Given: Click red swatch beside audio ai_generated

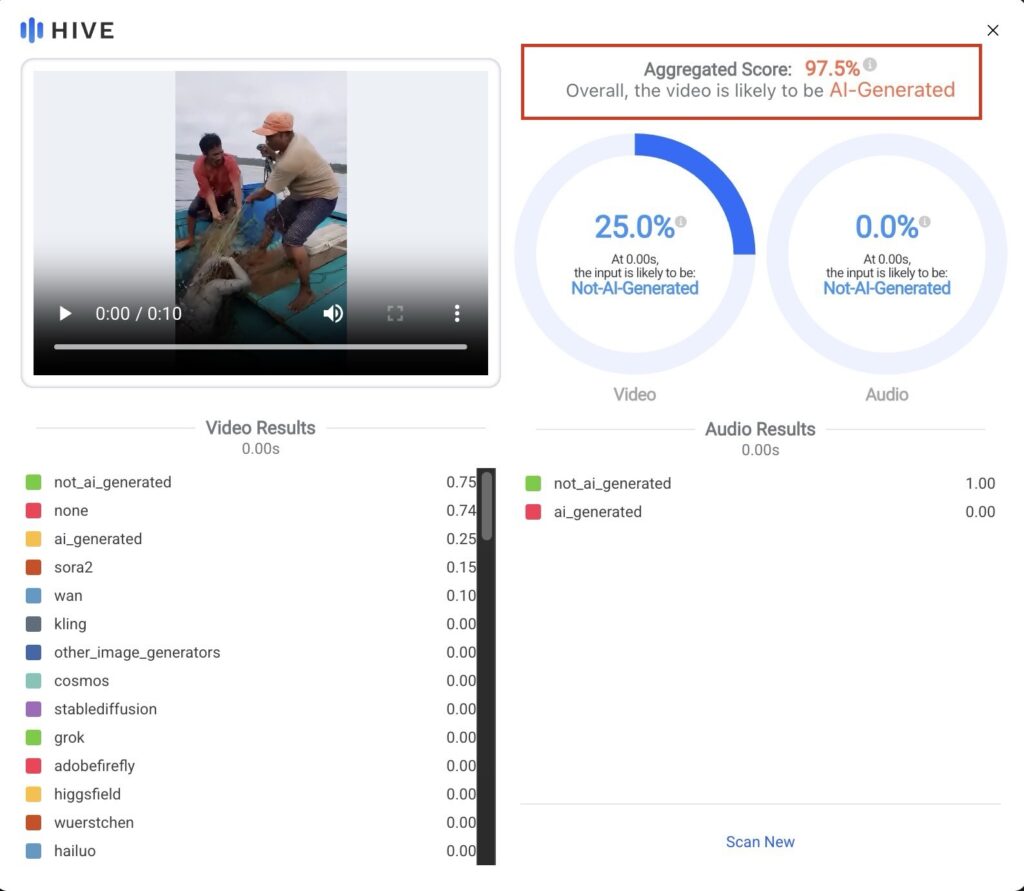Looking at the screenshot, I should click(x=533, y=512).
